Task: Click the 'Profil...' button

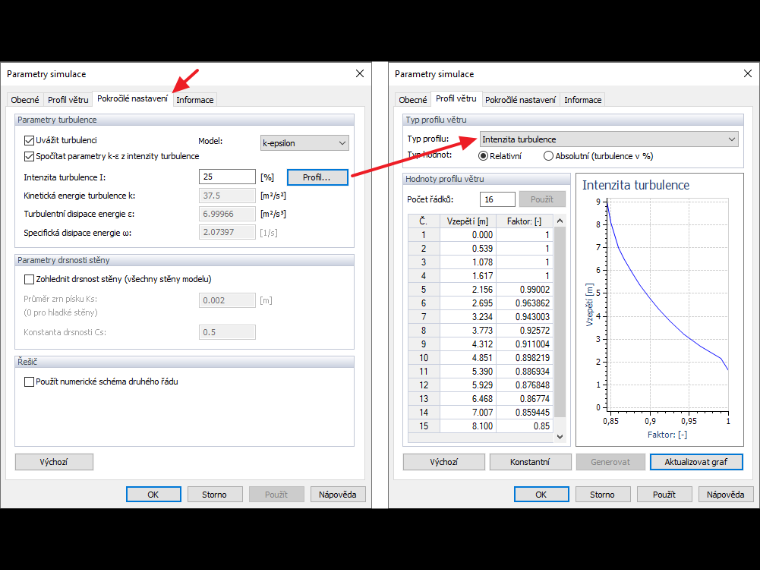Action: [x=317, y=177]
